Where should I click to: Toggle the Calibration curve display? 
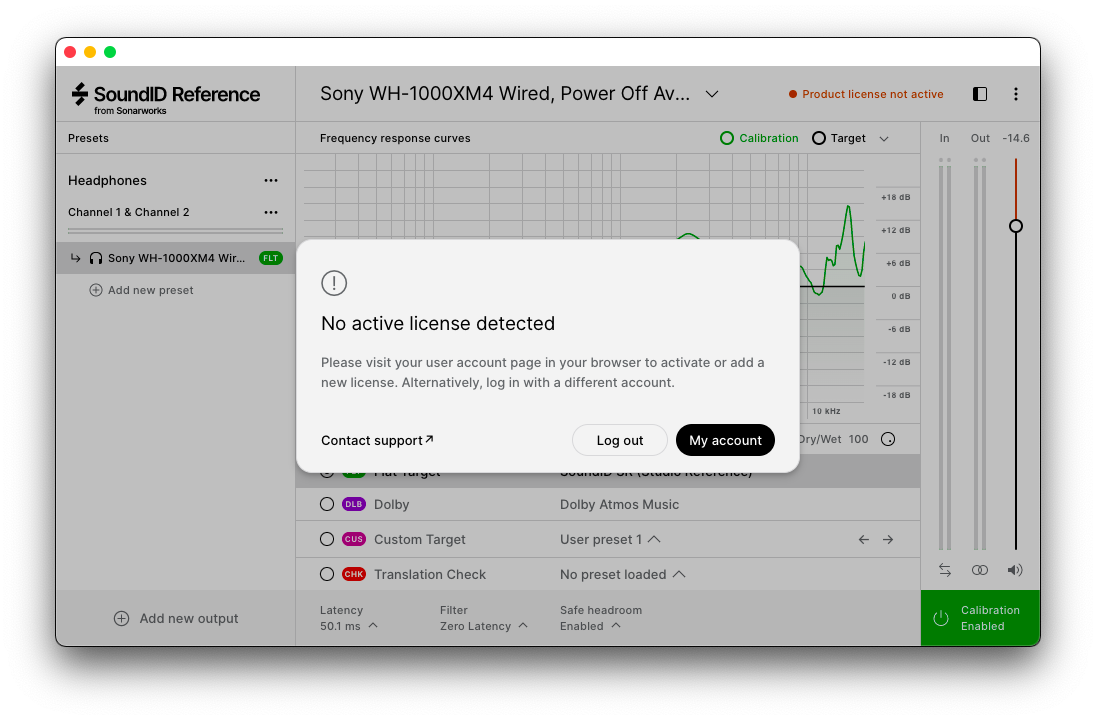759,138
